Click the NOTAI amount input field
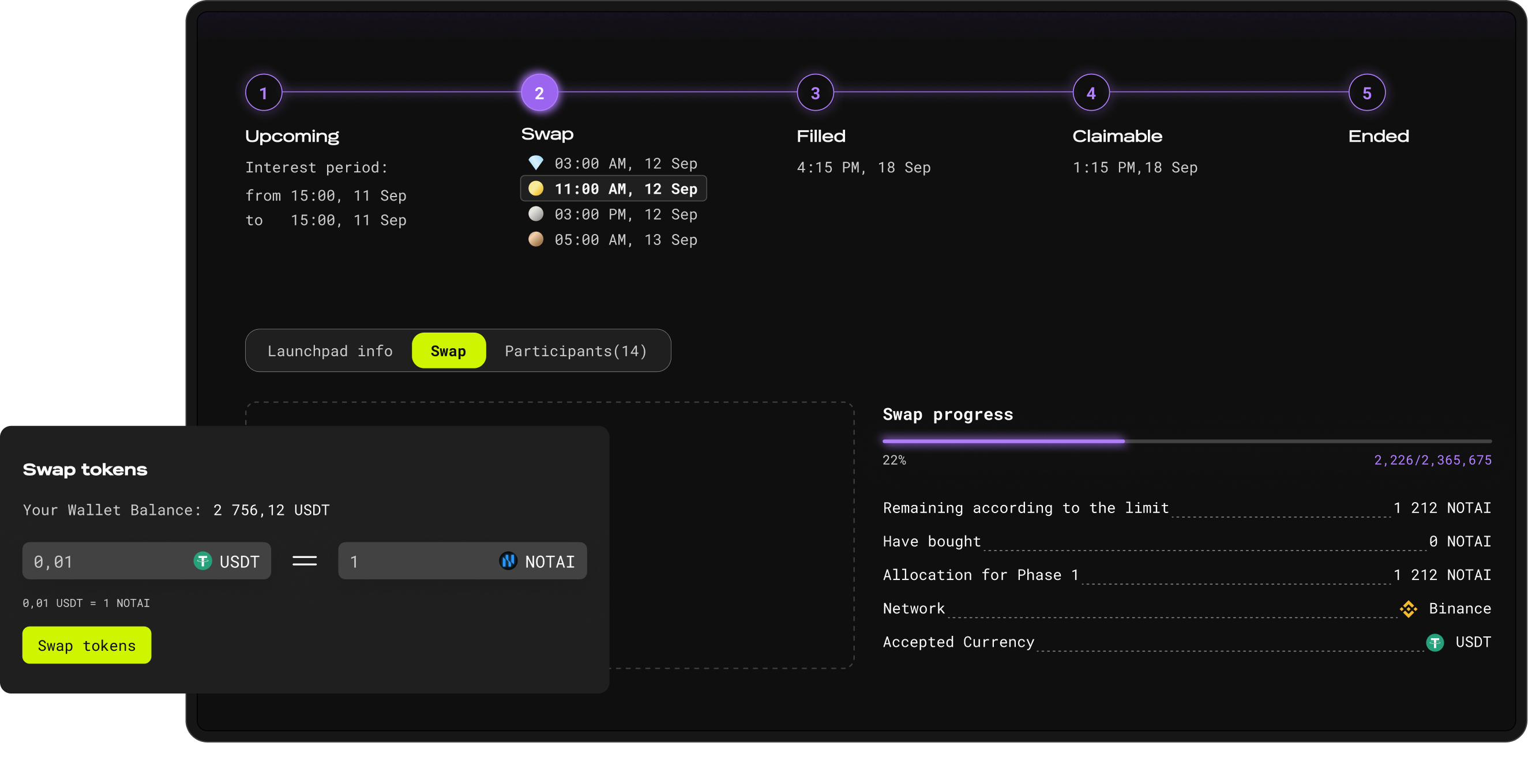The height and width of the screenshot is (784, 1528). click(415, 561)
